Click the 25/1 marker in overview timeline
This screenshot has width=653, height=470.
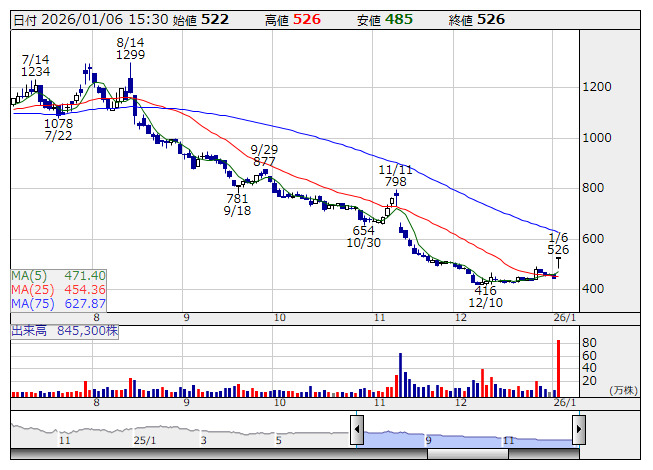(145, 440)
